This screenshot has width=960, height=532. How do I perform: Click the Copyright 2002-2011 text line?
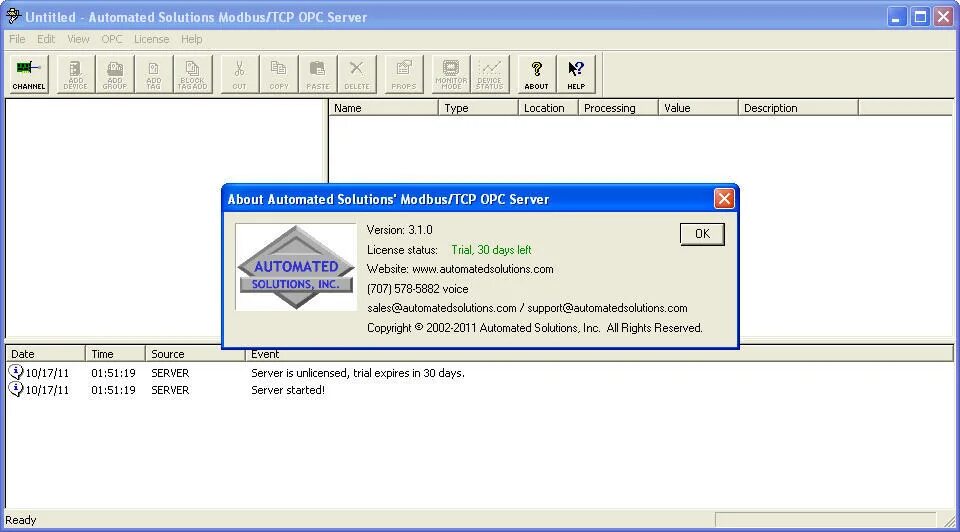click(534, 328)
